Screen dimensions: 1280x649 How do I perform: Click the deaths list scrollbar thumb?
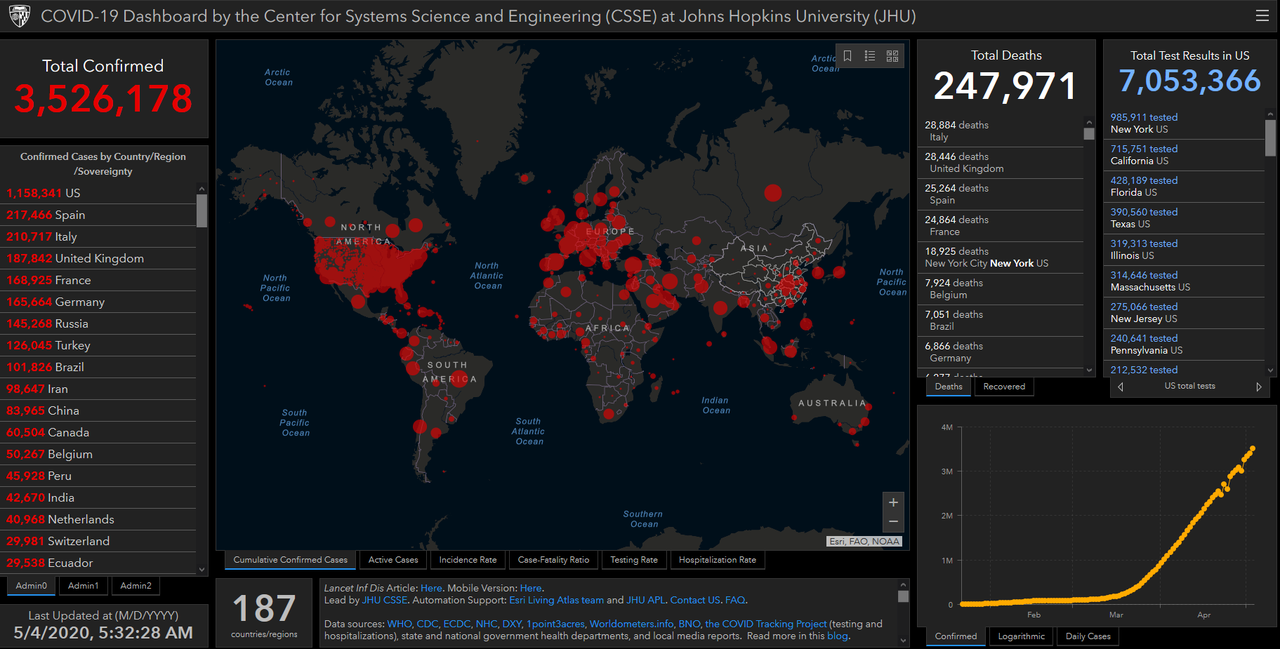tap(1089, 133)
